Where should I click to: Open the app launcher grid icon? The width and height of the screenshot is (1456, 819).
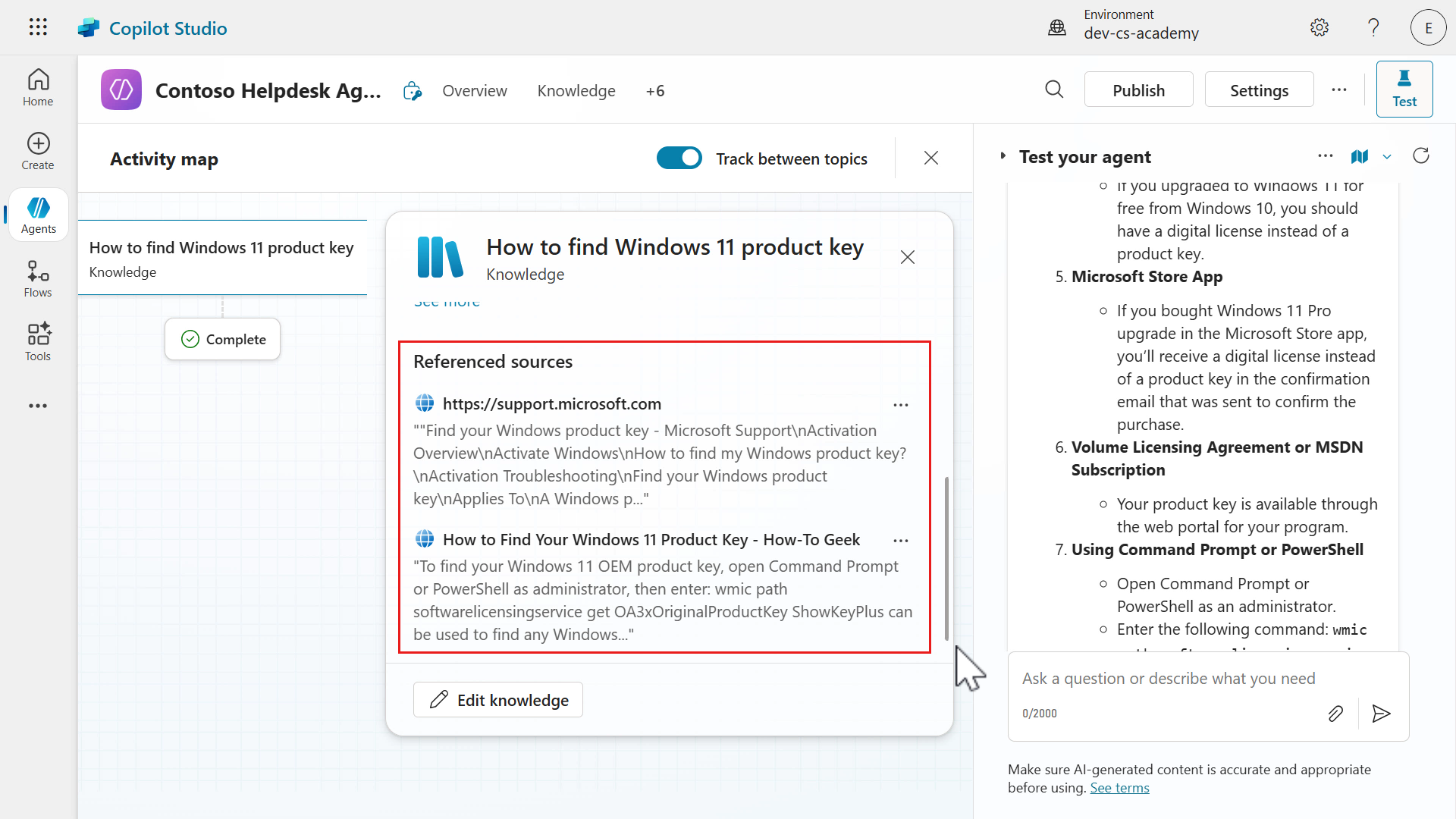click(38, 27)
